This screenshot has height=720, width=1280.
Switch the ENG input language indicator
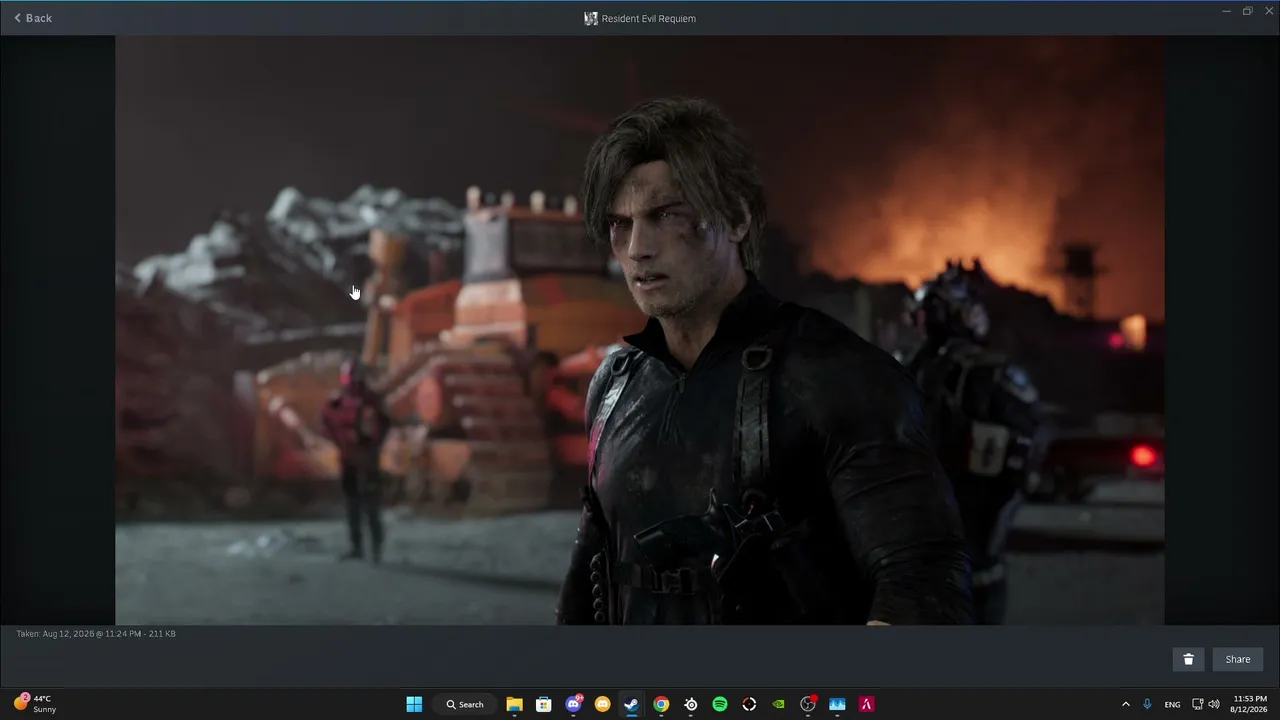tap(1173, 704)
